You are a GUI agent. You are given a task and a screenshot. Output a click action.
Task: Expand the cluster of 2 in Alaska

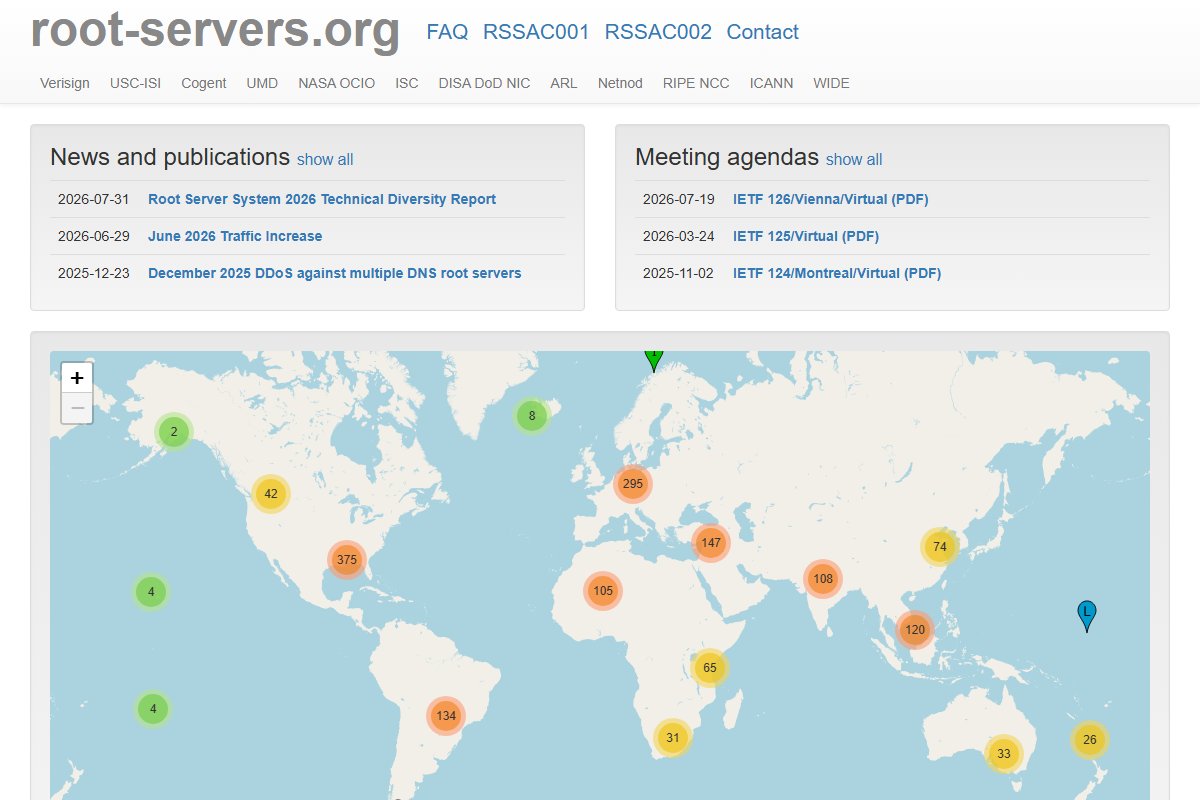pos(174,432)
